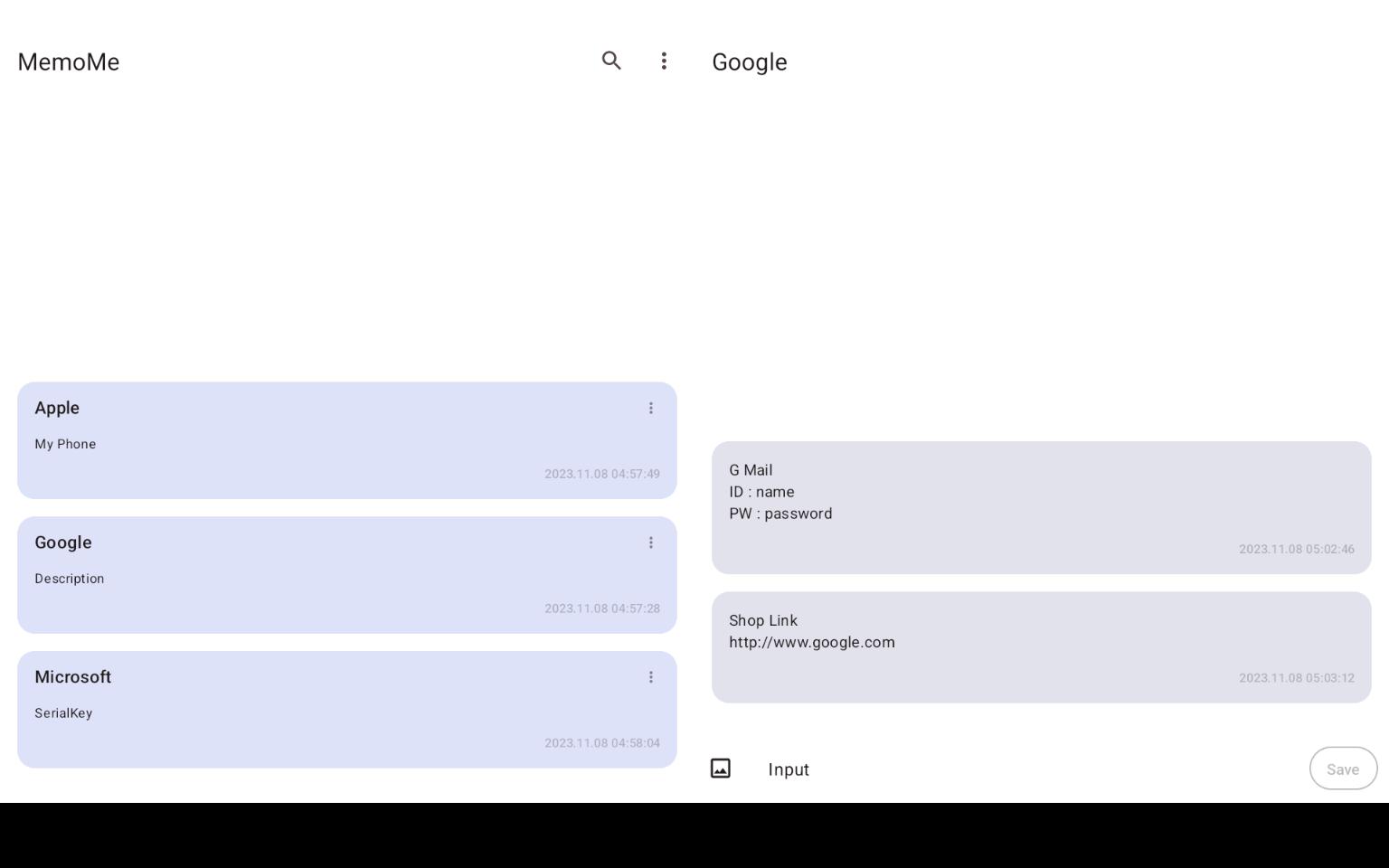
Task: Select the Google memo title in list
Action: coord(63,542)
